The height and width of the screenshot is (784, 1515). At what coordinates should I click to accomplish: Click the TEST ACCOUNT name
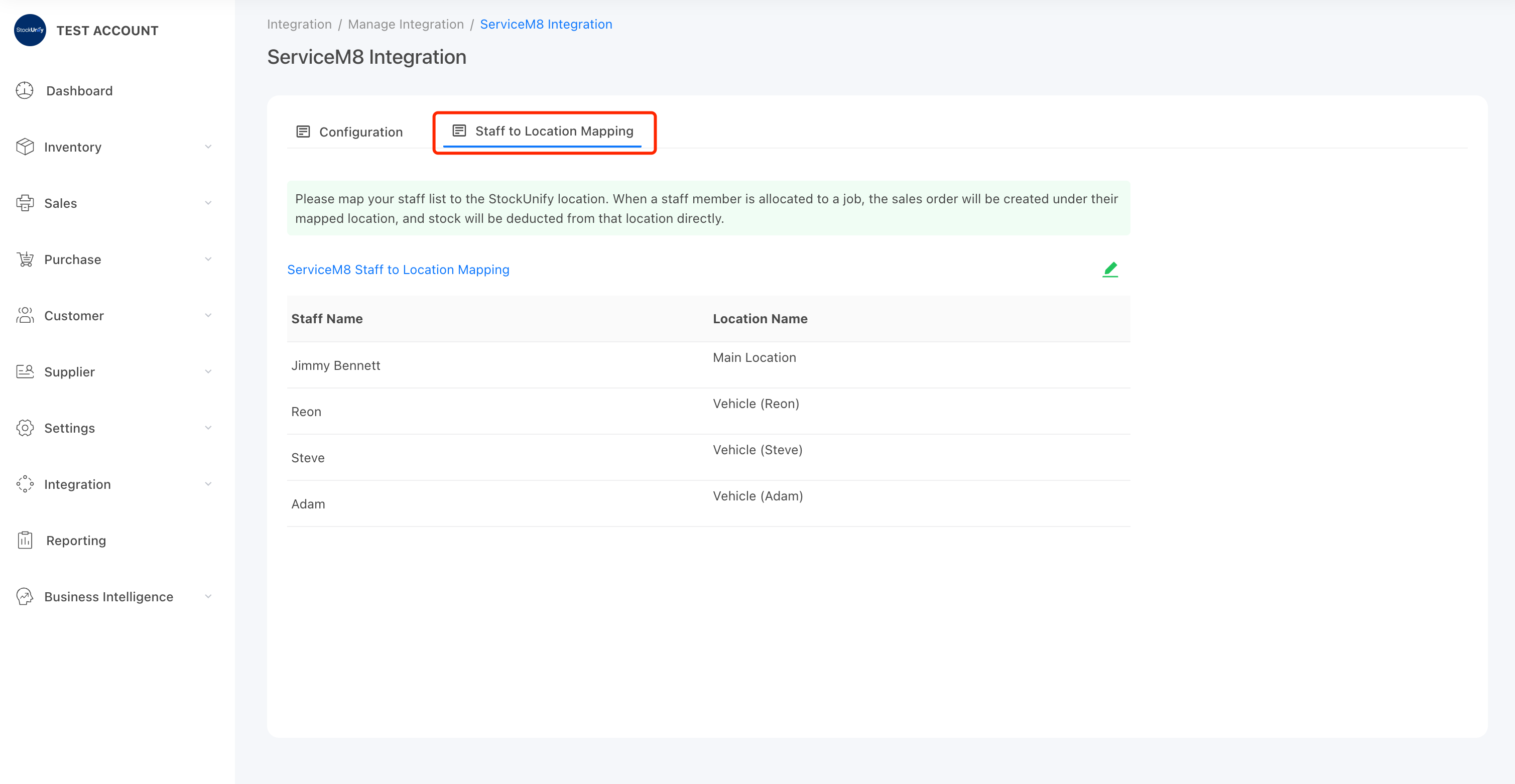[107, 31]
